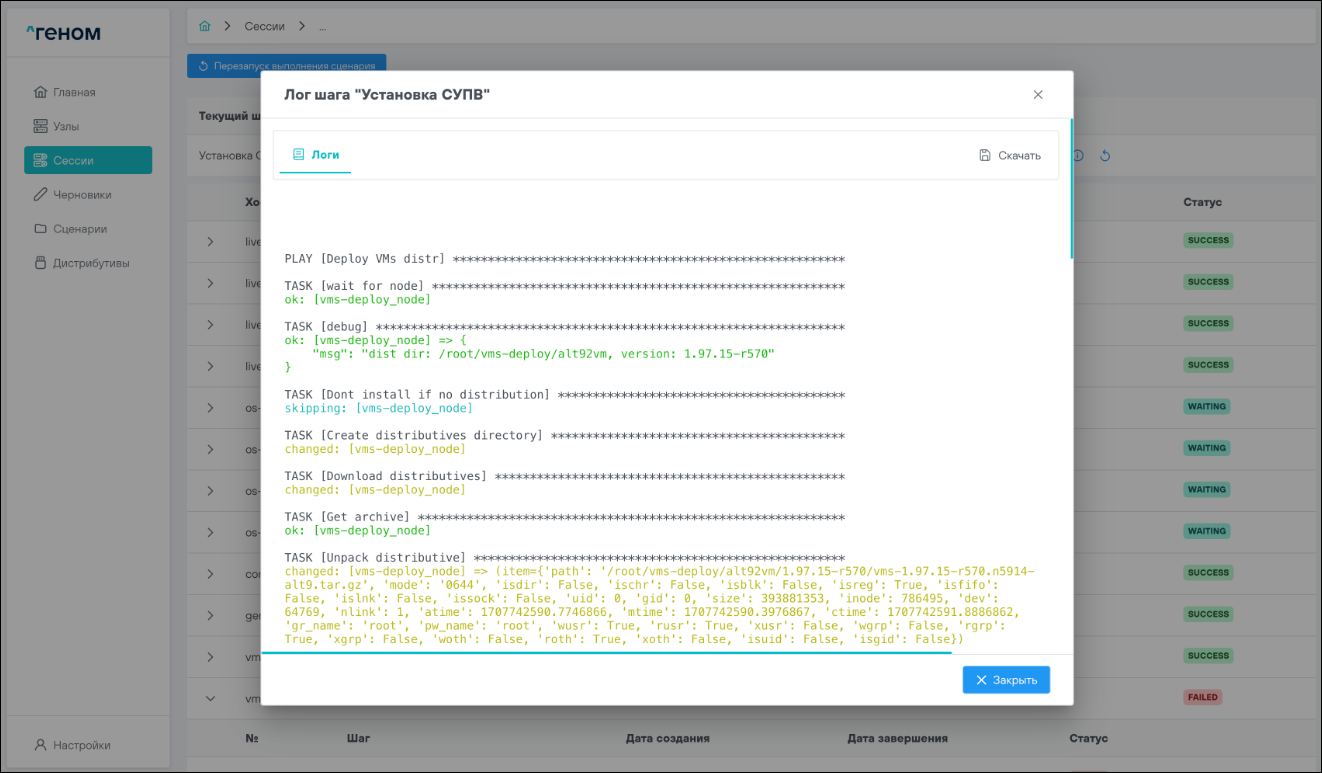Click the refresh icon beside the step
The height and width of the screenshot is (773, 1322).
[1105, 156]
